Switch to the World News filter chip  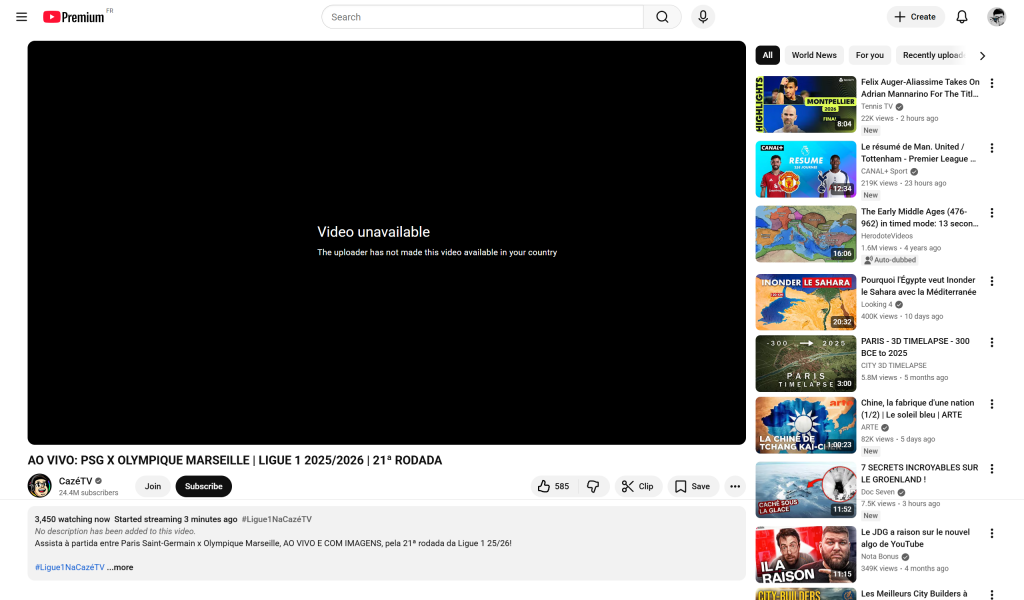pyautogui.click(x=813, y=55)
